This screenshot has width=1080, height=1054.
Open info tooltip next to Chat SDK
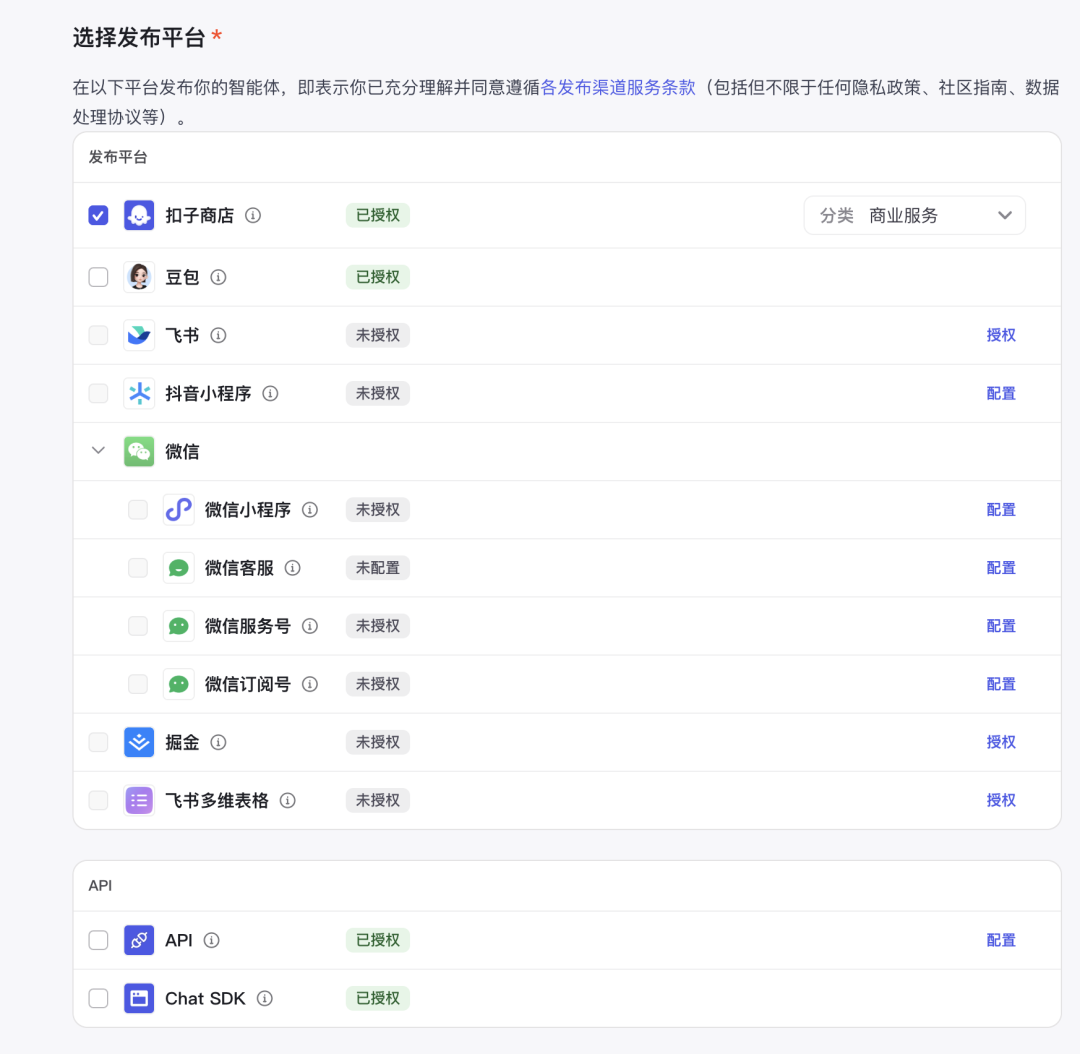pyautogui.click(x=265, y=998)
